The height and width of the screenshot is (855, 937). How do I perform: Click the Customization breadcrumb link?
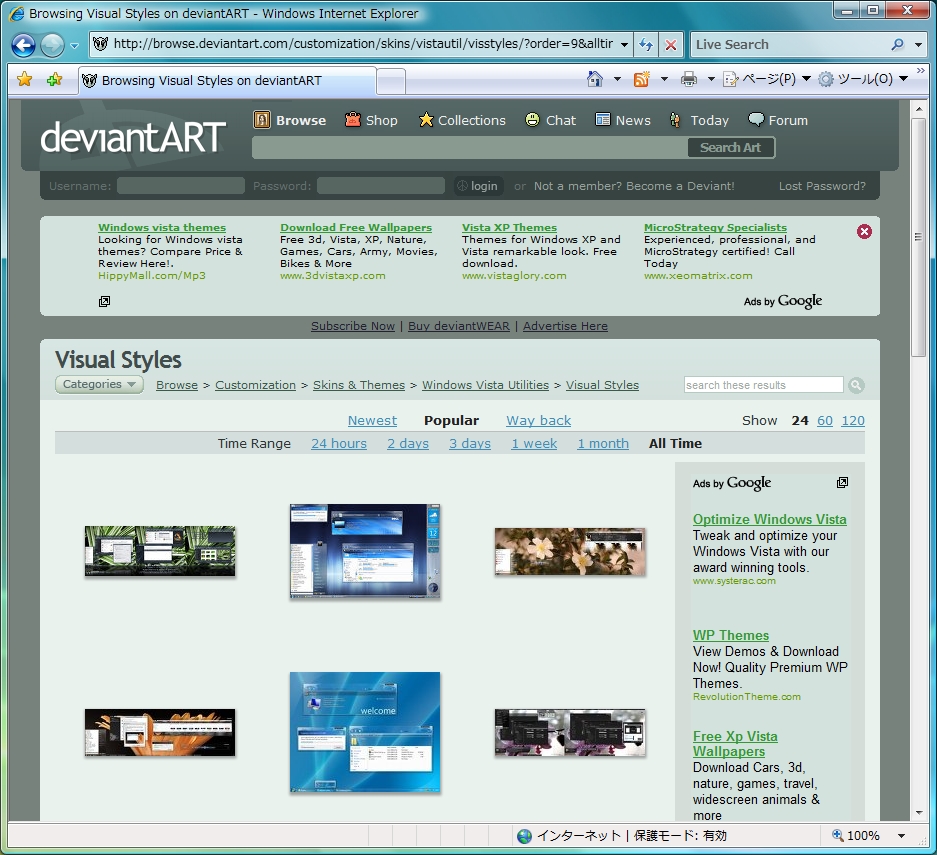point(255,385)
